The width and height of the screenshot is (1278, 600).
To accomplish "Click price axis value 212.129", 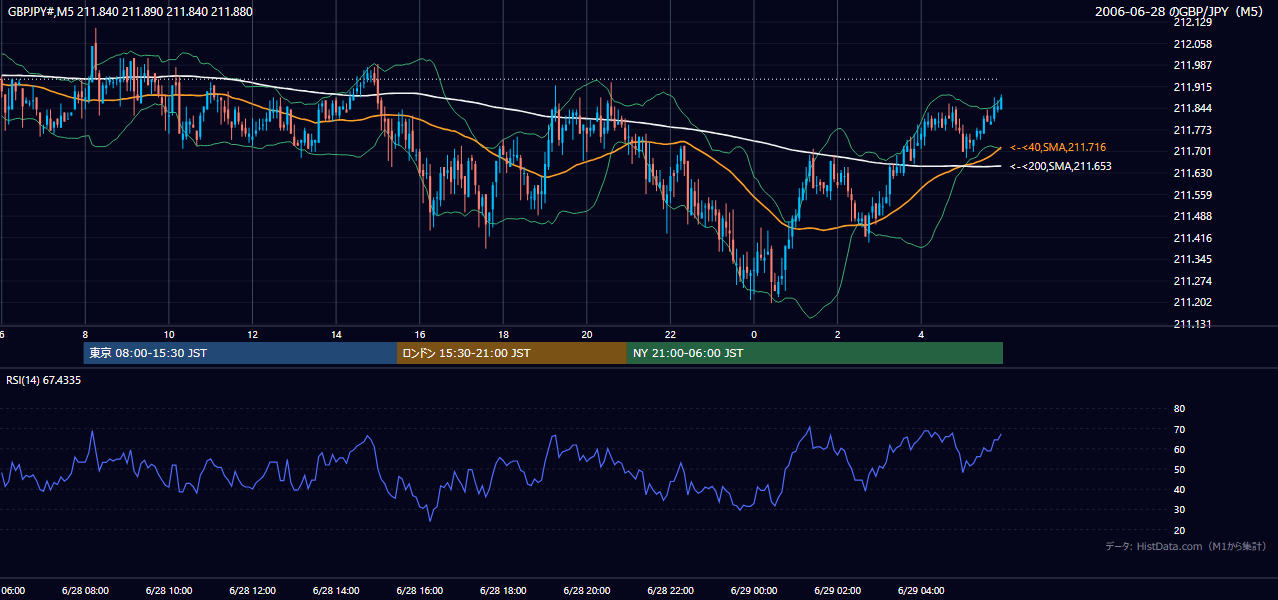I will point(1192,22).
